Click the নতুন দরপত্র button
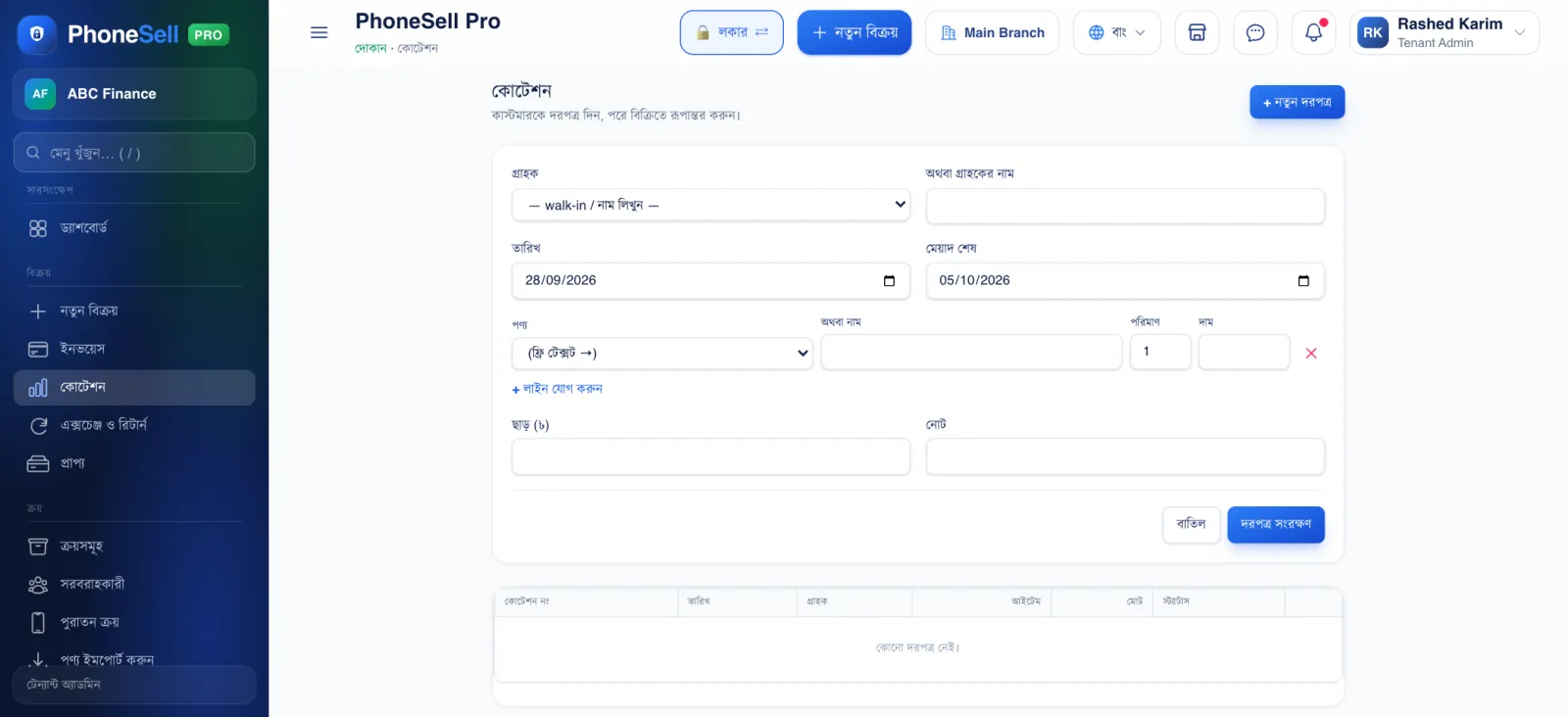The width and height of the screenshot is (1568, 717). (x=1297, y=102)
